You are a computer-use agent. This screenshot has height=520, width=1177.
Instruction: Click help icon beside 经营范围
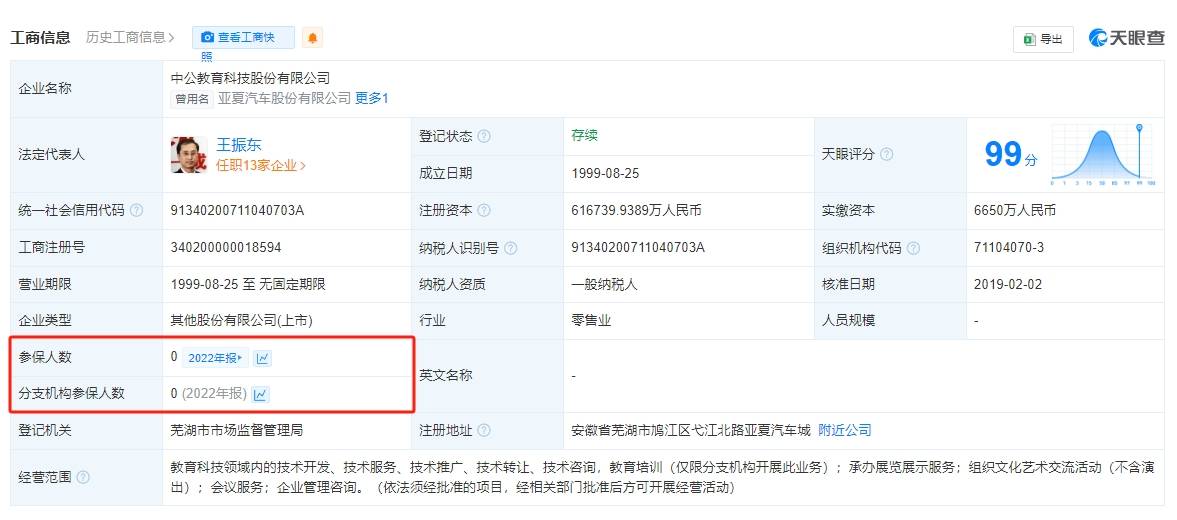click(x=83, y=477)
